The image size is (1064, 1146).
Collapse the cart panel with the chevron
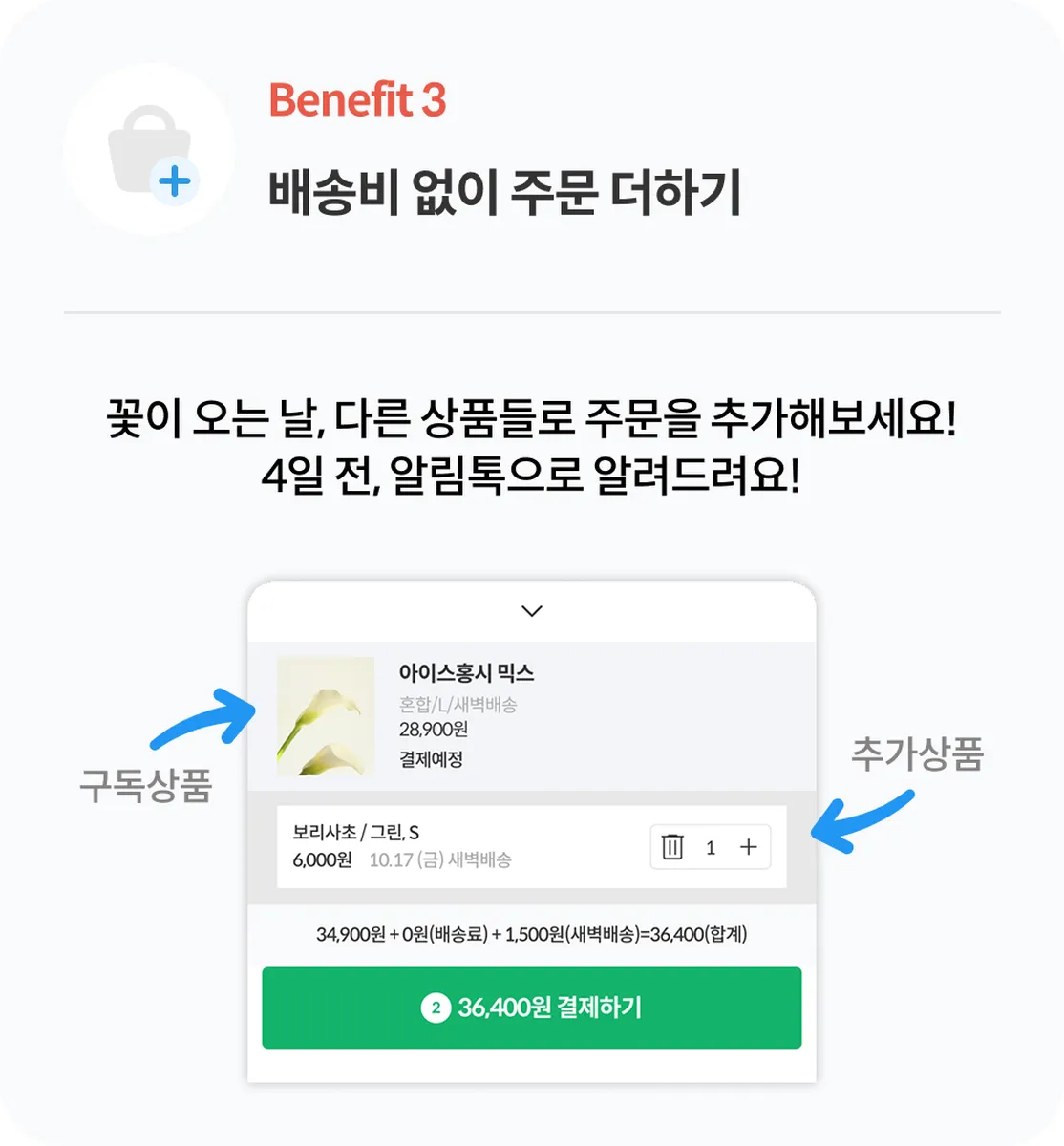(x=532, y=611)
